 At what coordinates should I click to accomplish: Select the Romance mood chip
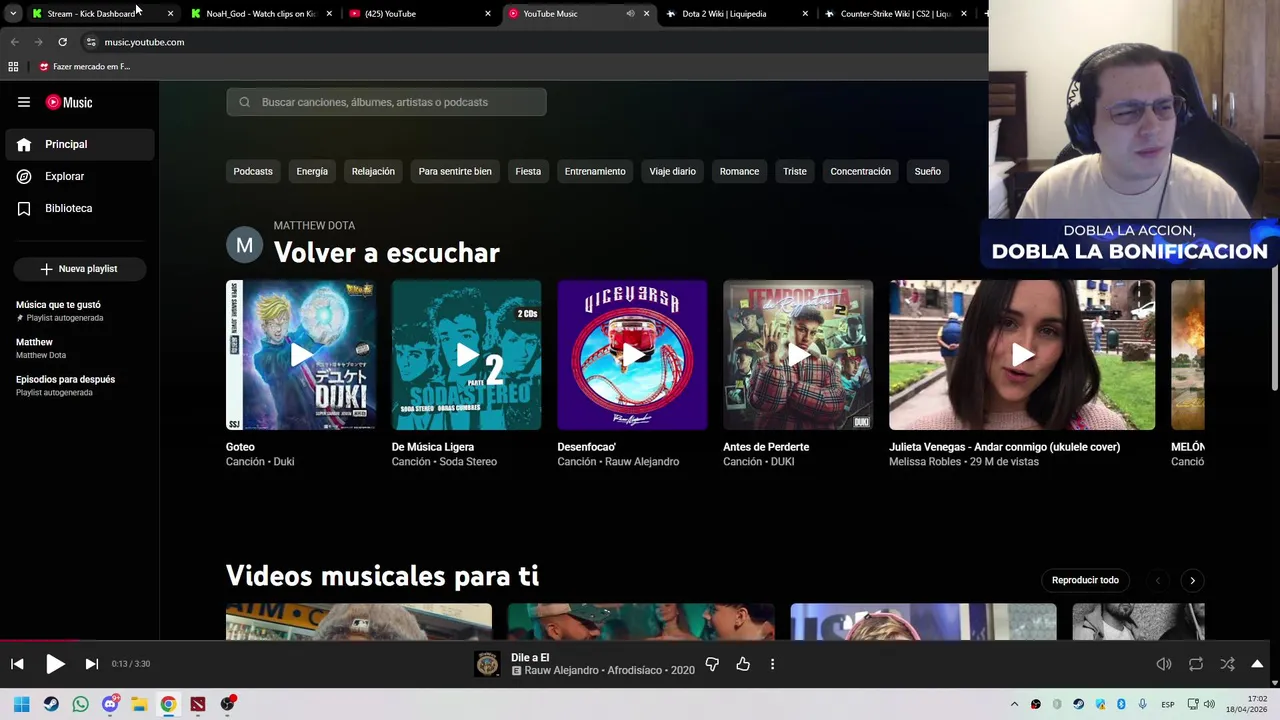pyautogui.click(x=739, y=171)
